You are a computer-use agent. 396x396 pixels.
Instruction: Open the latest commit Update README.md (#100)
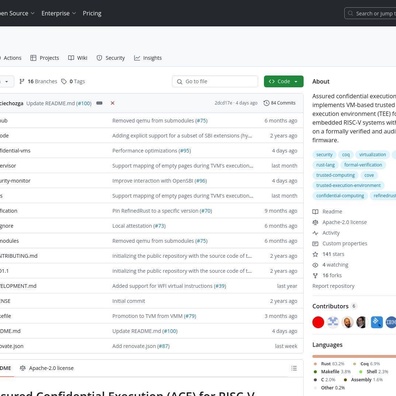[x=59, y=103]
